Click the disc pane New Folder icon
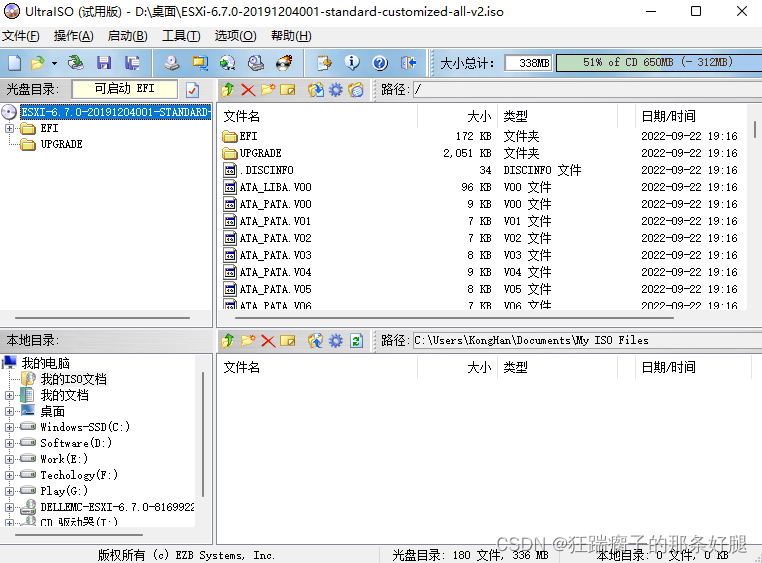The height and width of the screenshot is (563, 762). tap(268, 89)
